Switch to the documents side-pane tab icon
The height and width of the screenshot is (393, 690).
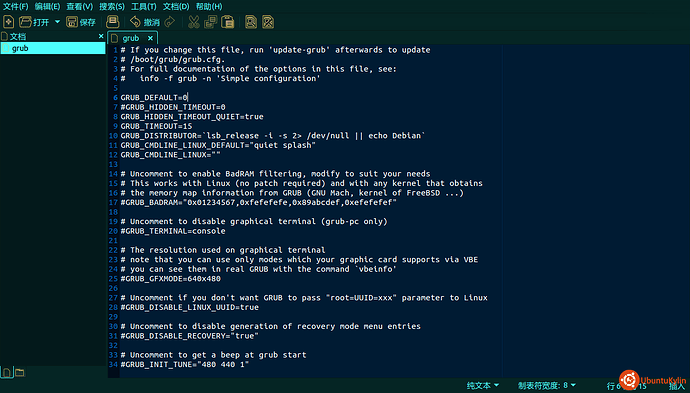coord(7,373)
